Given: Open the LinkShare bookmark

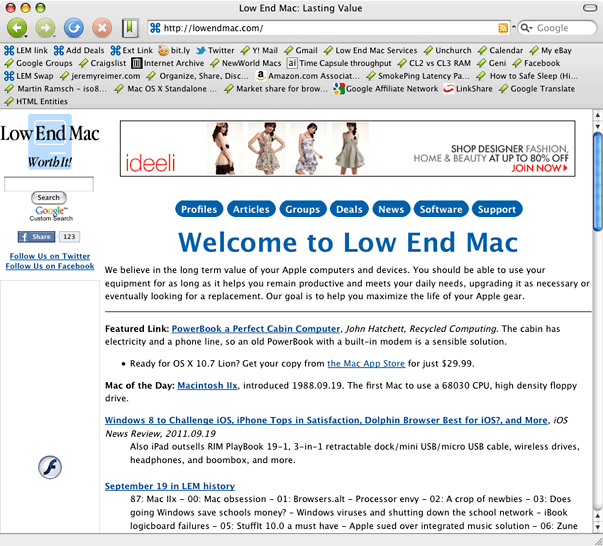Looking at the screenshot, I should 468,89.
